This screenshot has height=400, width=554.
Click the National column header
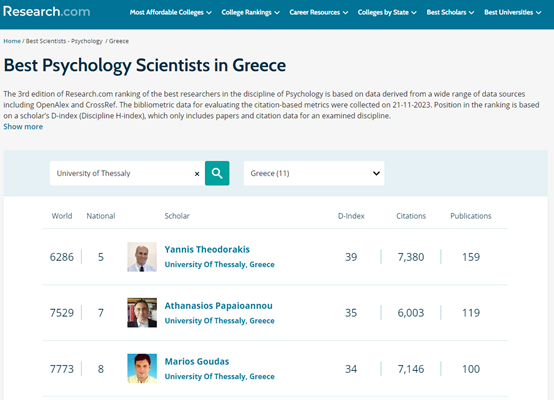coord(101,216)
